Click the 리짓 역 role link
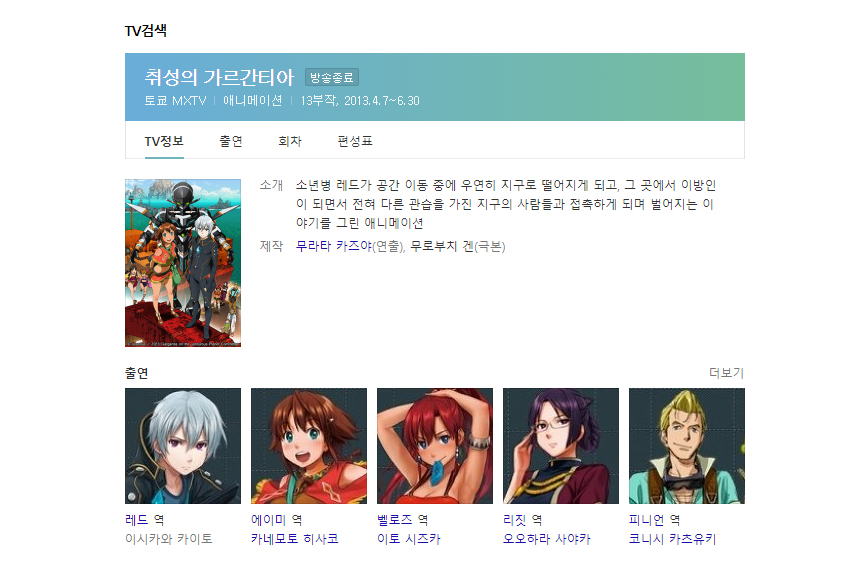This screenshot has width=850, height=569. 523,520
